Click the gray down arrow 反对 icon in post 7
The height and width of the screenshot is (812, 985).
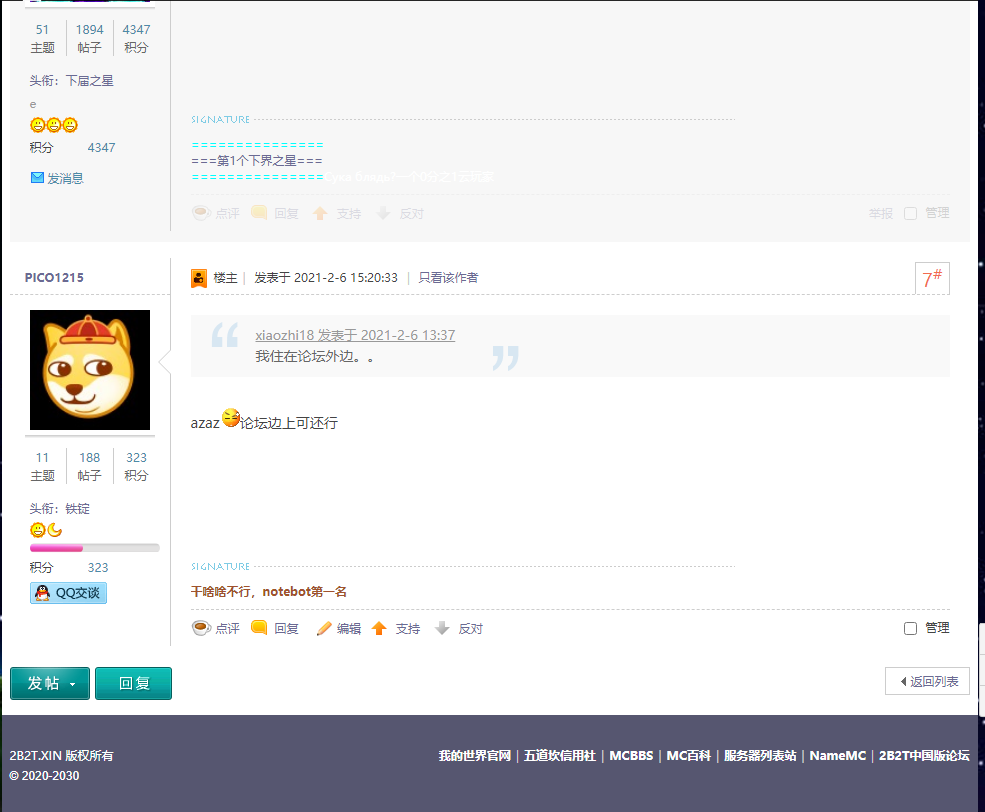click(442, 628)
